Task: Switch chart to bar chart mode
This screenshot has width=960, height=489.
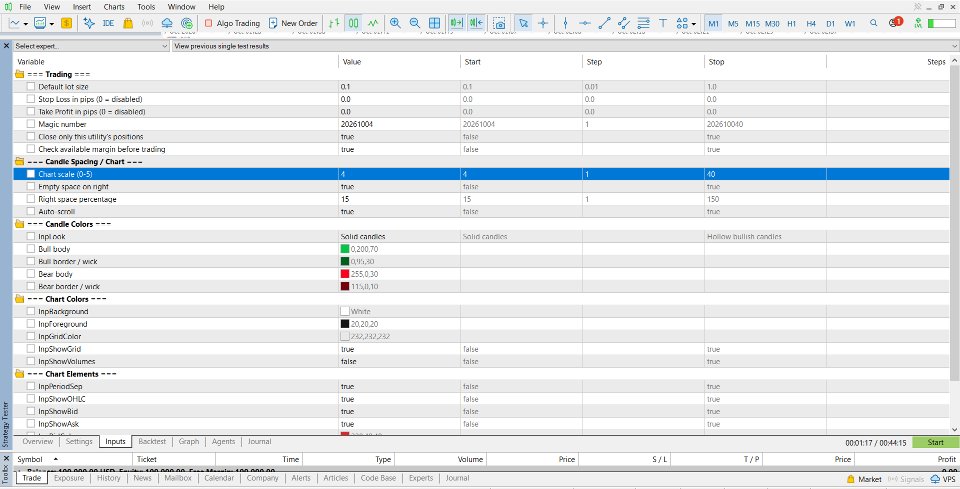Action: 334,23
